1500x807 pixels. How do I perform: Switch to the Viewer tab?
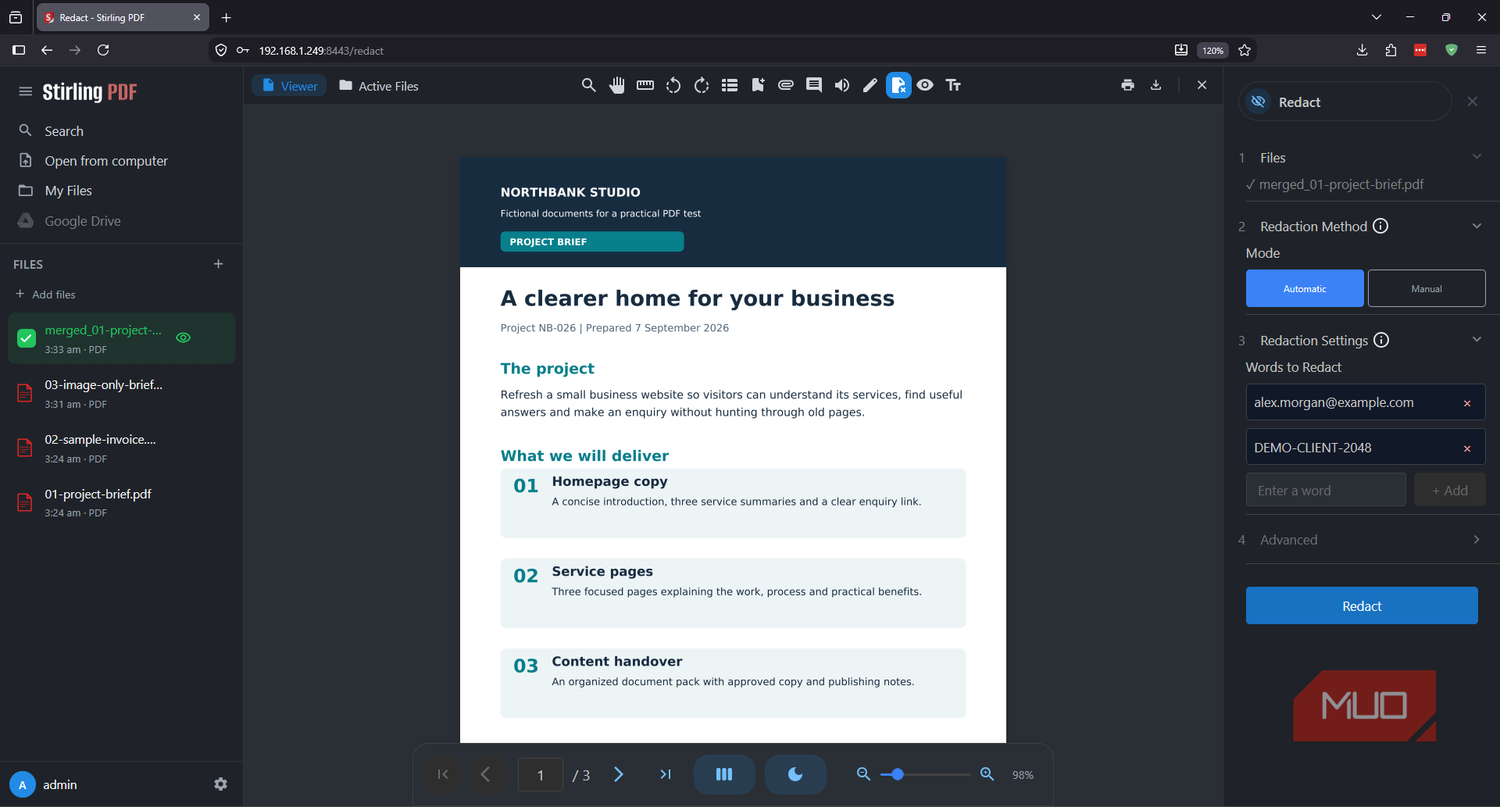tap(289, 86)
